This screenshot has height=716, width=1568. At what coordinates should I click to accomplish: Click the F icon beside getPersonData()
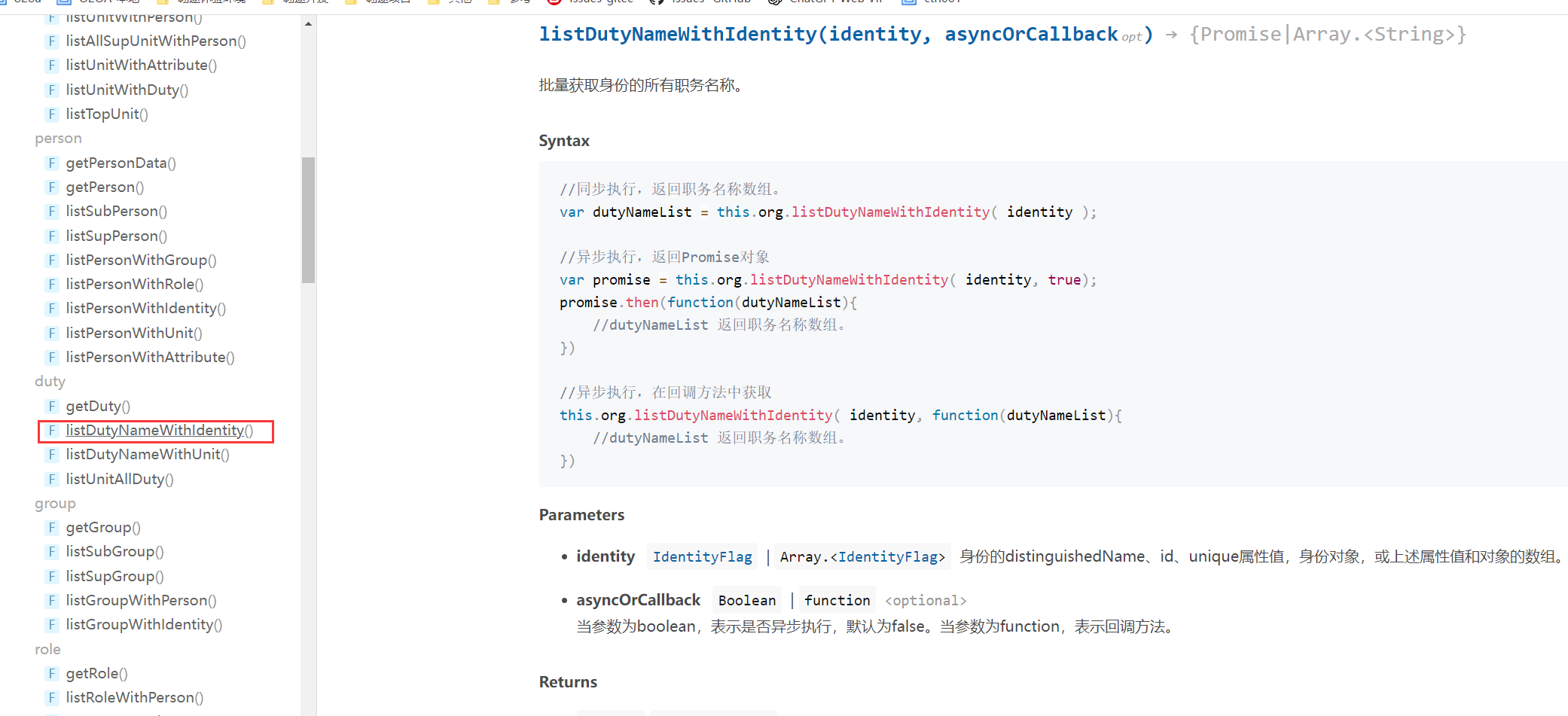(52, 163)
